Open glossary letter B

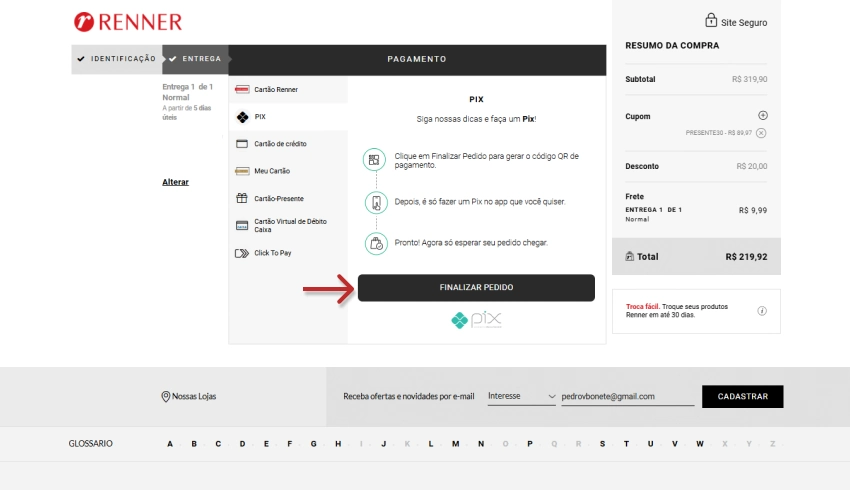point(194,444)
